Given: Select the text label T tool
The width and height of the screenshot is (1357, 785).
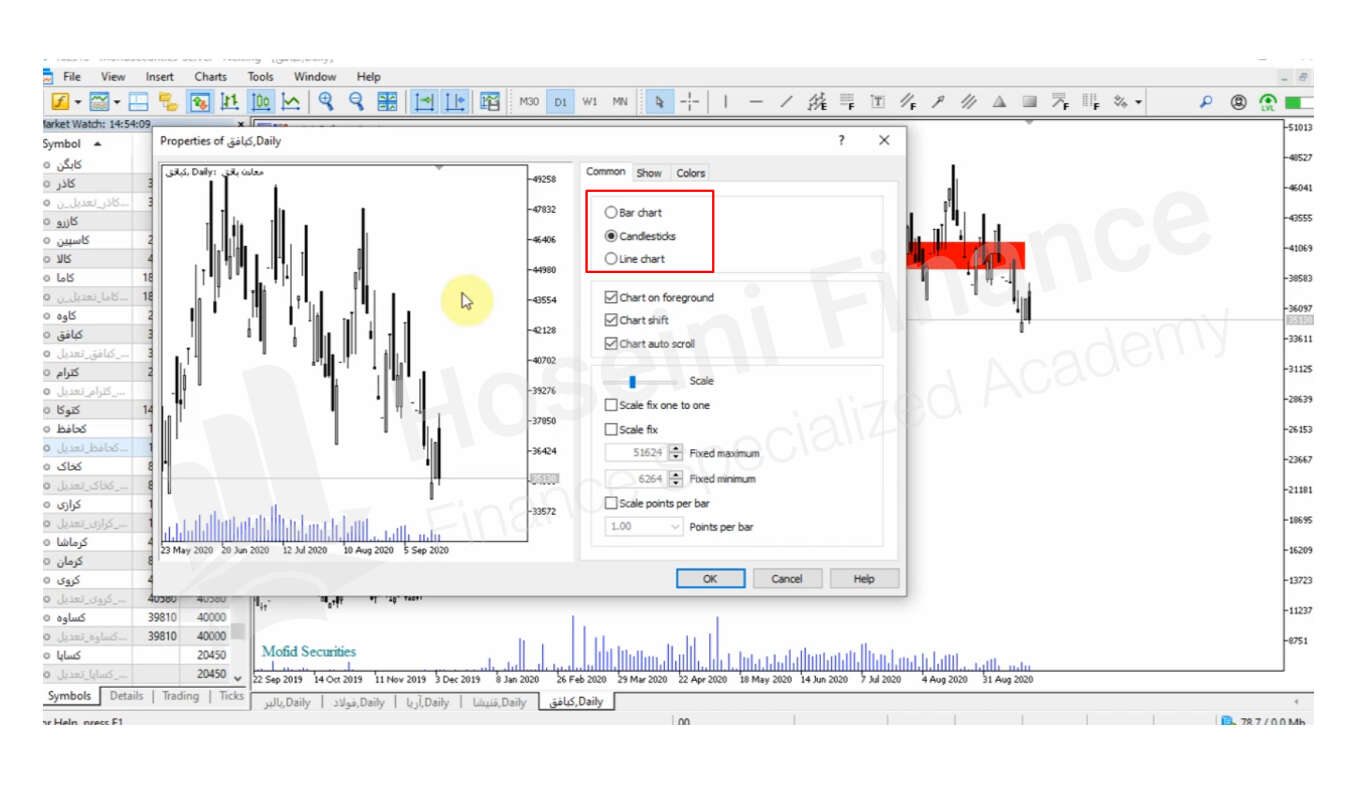Looking at the screenshot, I should pos(878,102).
